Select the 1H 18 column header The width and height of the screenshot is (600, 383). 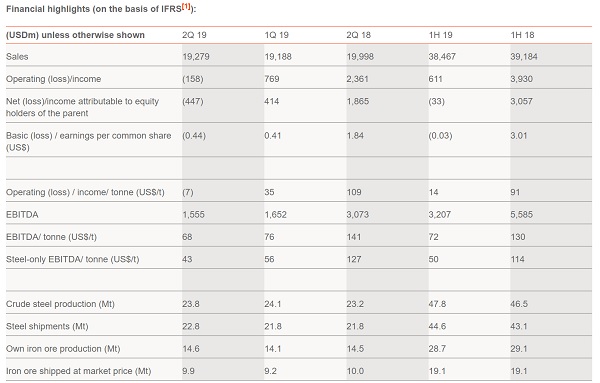[522, 35]
